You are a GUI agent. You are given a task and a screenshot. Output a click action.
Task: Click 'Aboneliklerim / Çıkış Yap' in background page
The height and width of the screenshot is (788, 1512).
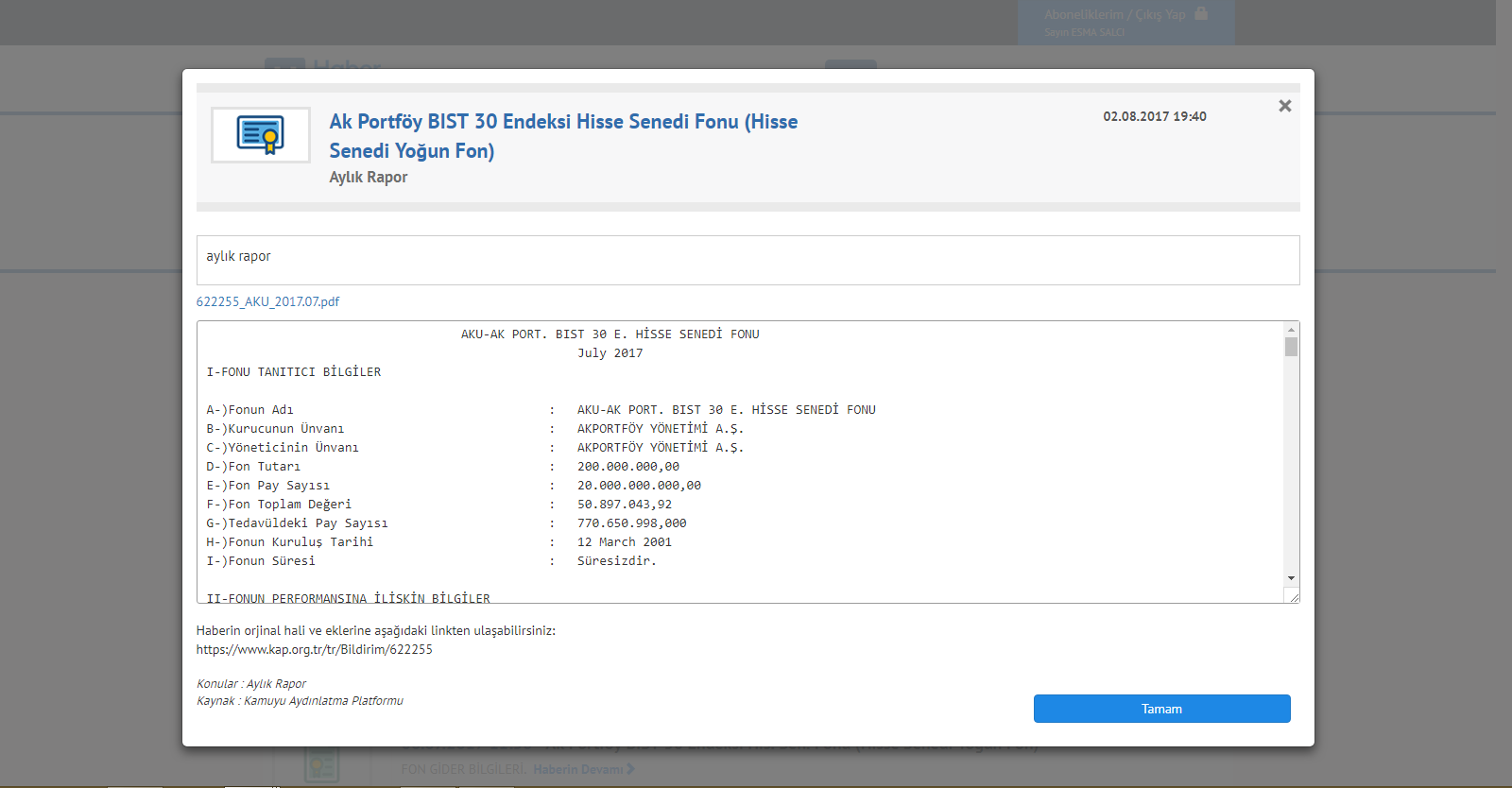pyautogui.click(x=1115, y=14)
